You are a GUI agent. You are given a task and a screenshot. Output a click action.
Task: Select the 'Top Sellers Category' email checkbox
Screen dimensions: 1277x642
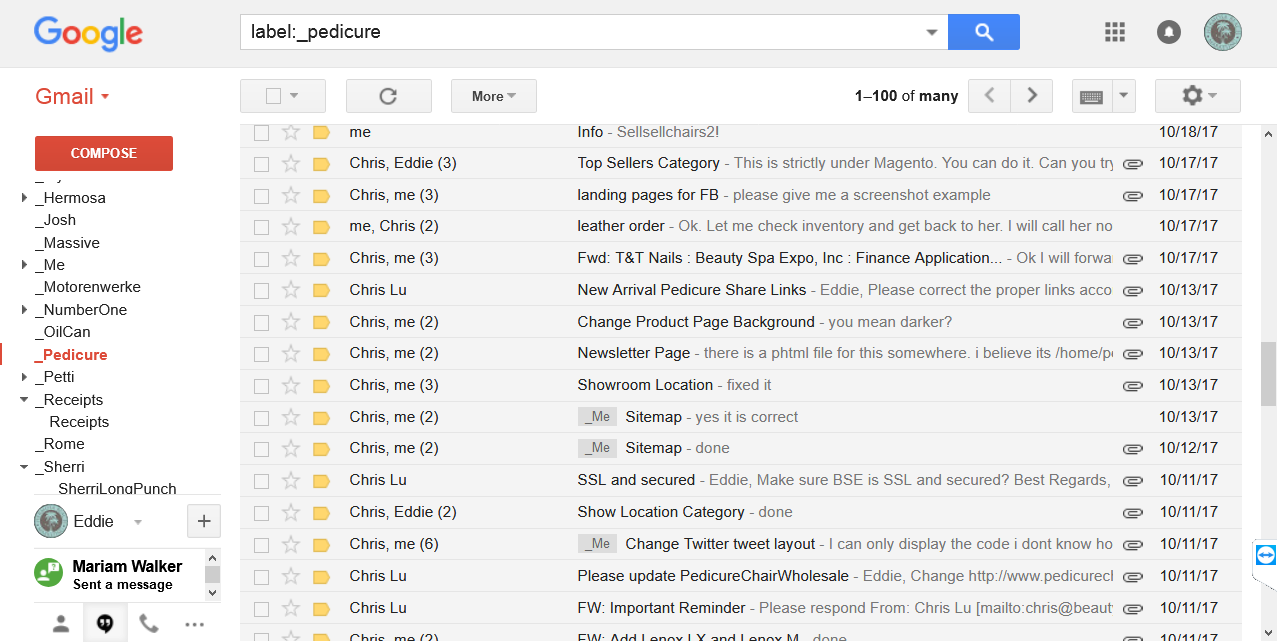click(261, 164)
